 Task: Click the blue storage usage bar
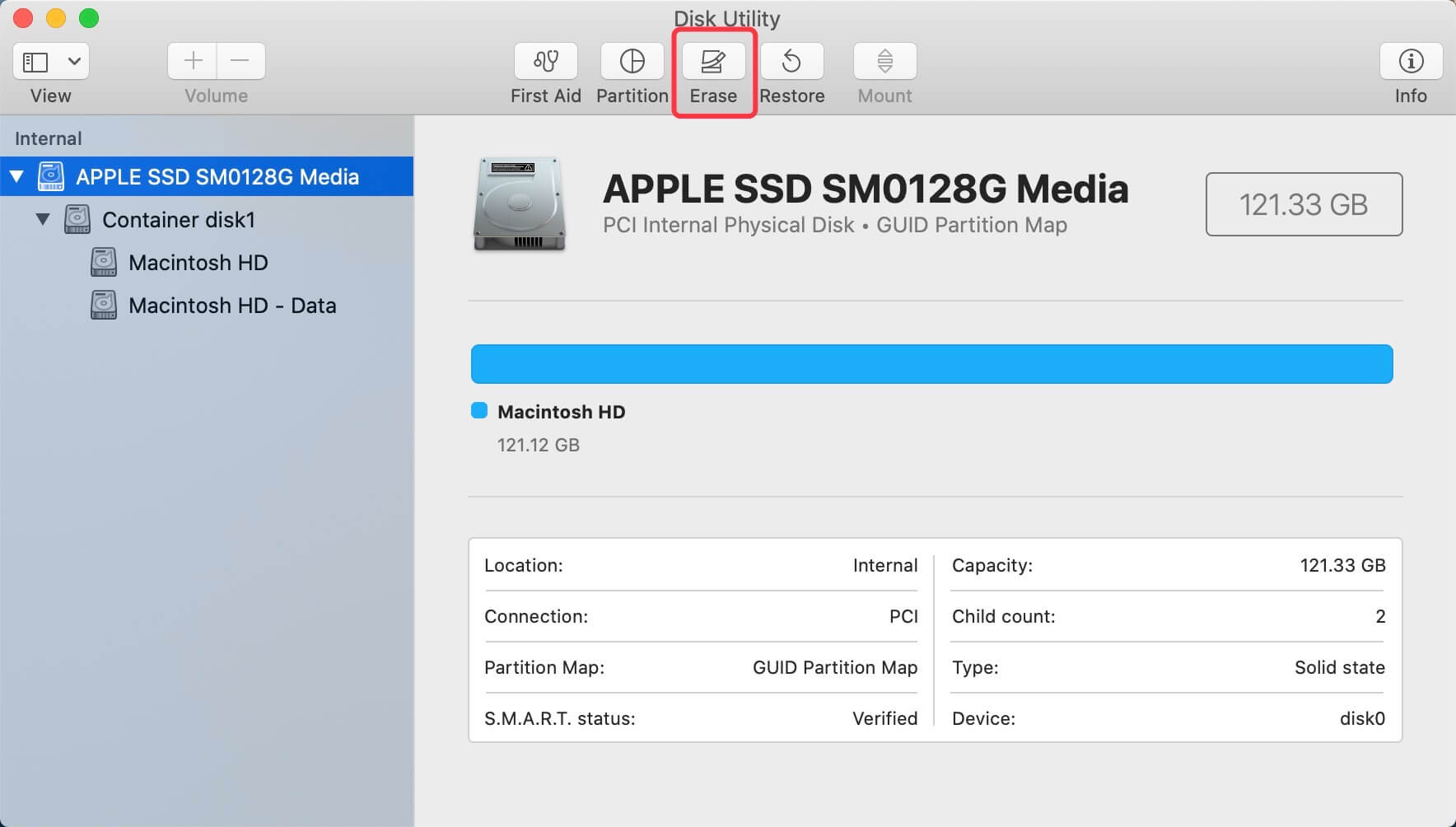coord(931,363)
